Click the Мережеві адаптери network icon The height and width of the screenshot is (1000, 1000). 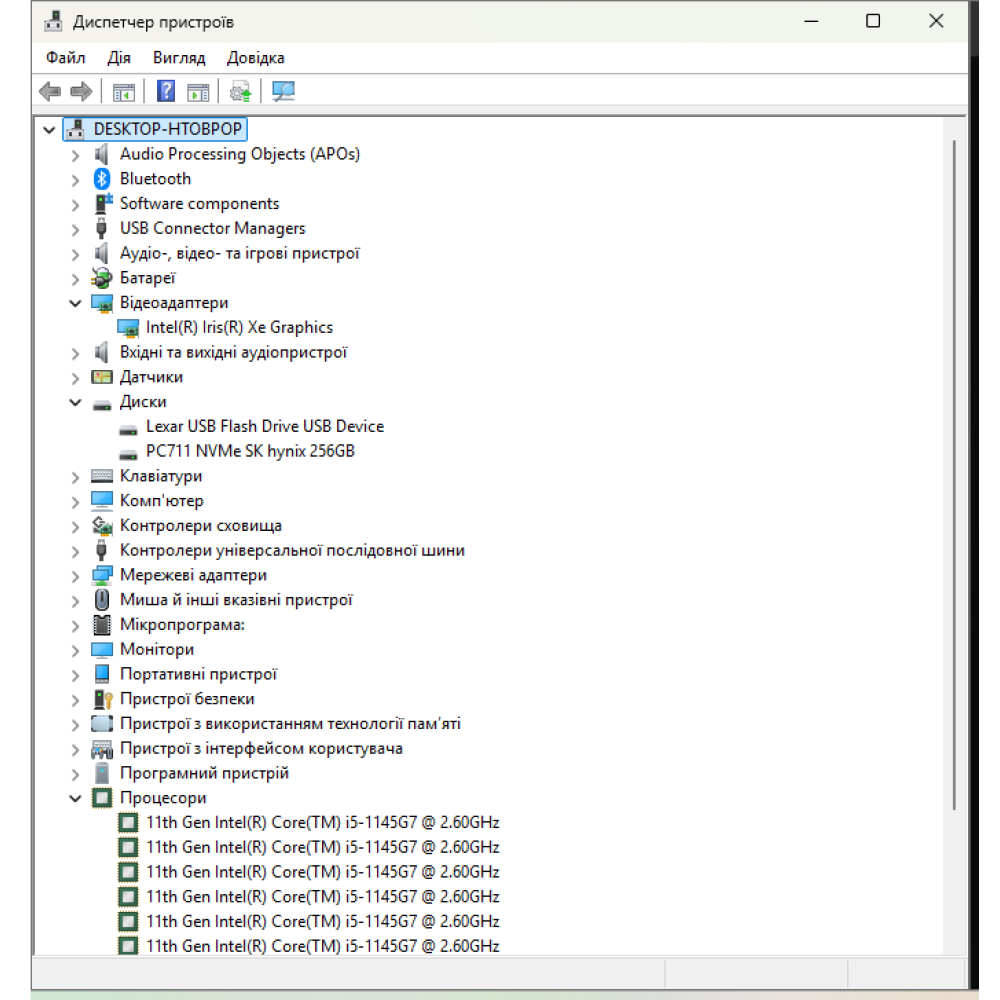(x=102, y=575)
